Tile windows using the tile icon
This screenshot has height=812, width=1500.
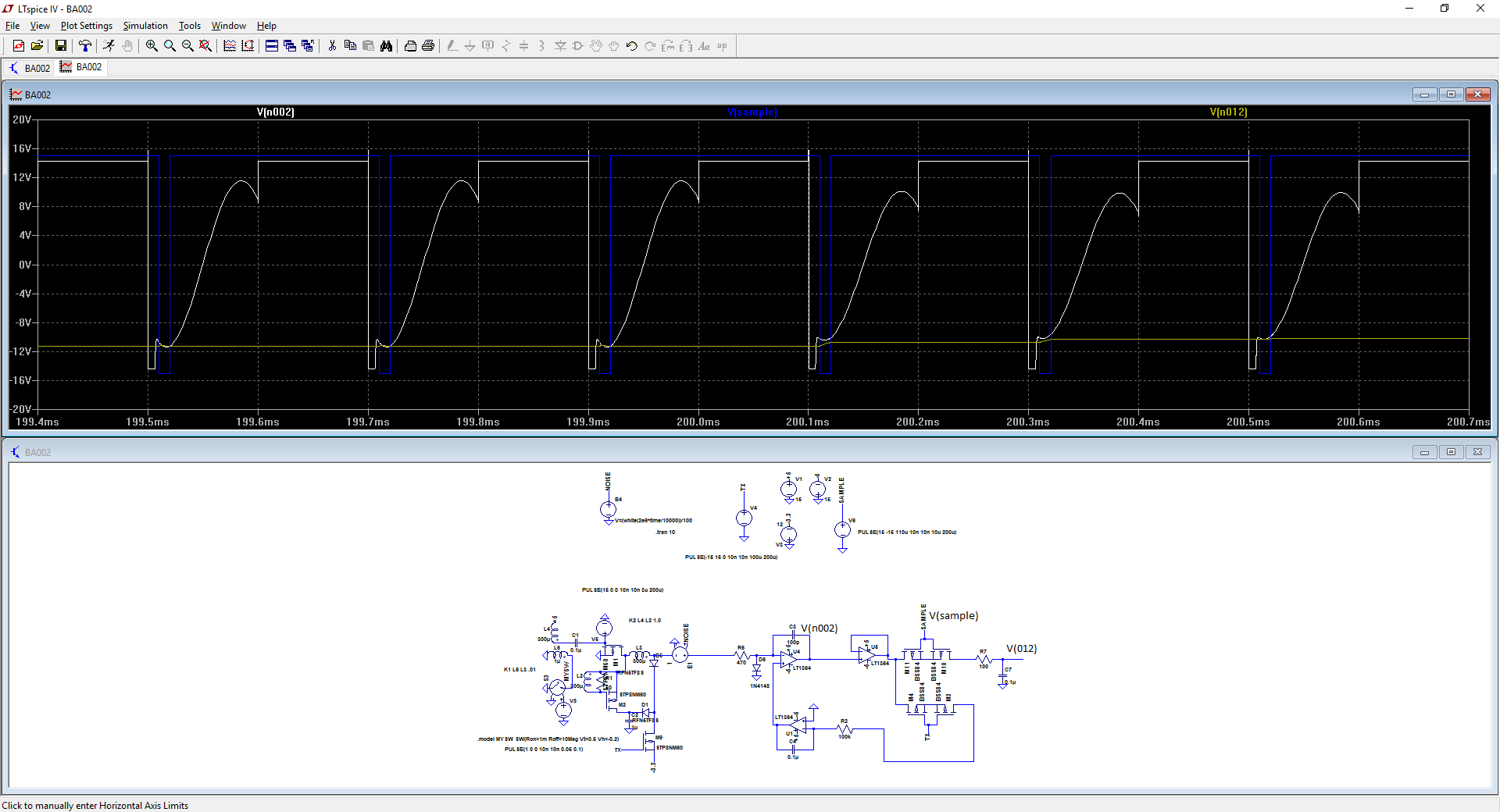[272, 46]
